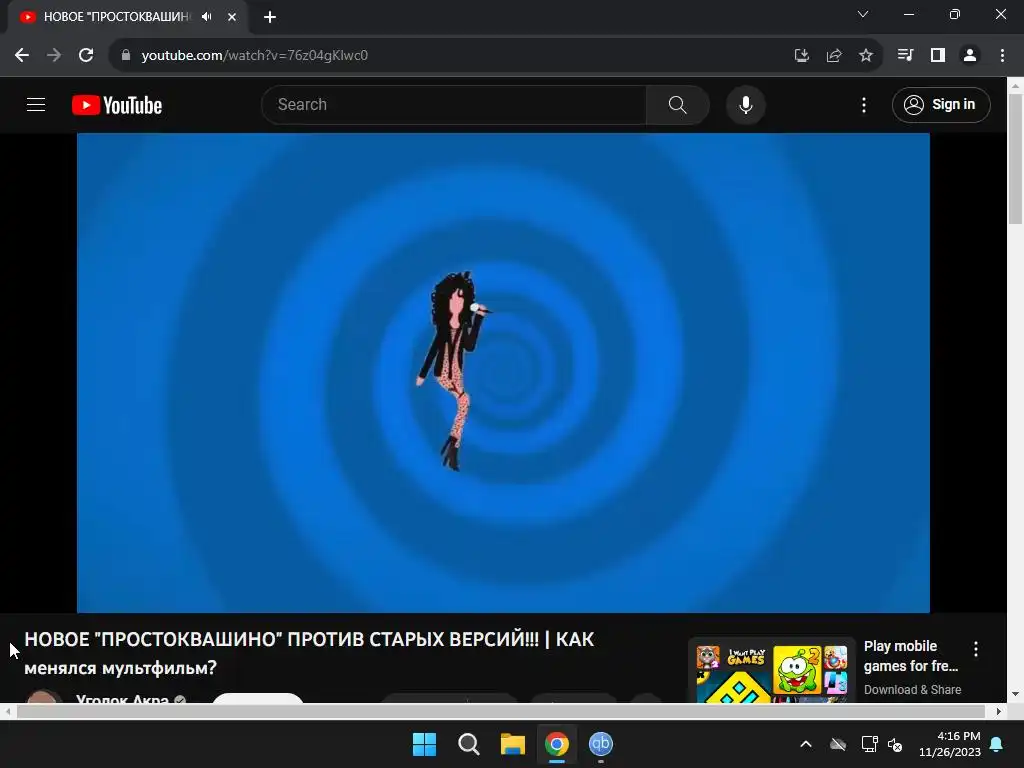Viewport: 1024px width, 768px height.
Task: Click the address bar URL
Action: pos(255,56)
